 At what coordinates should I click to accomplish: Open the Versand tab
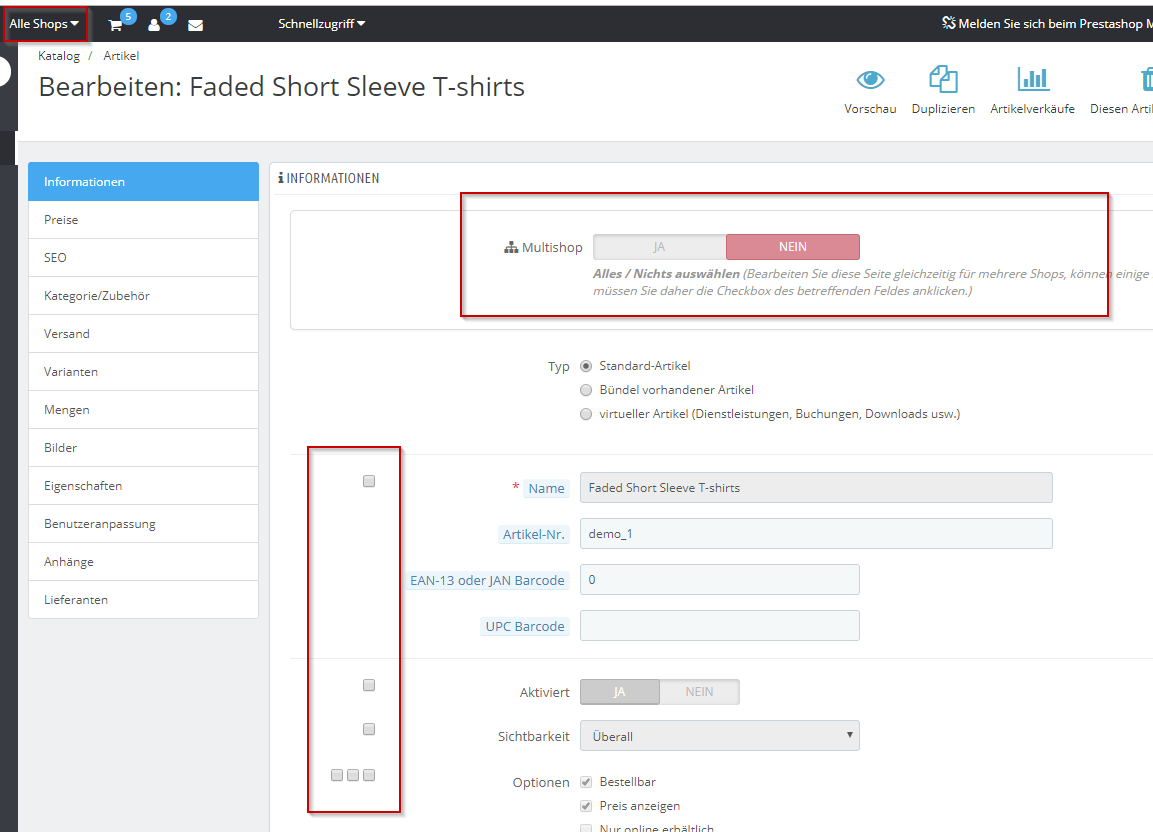tap(143, 334)
